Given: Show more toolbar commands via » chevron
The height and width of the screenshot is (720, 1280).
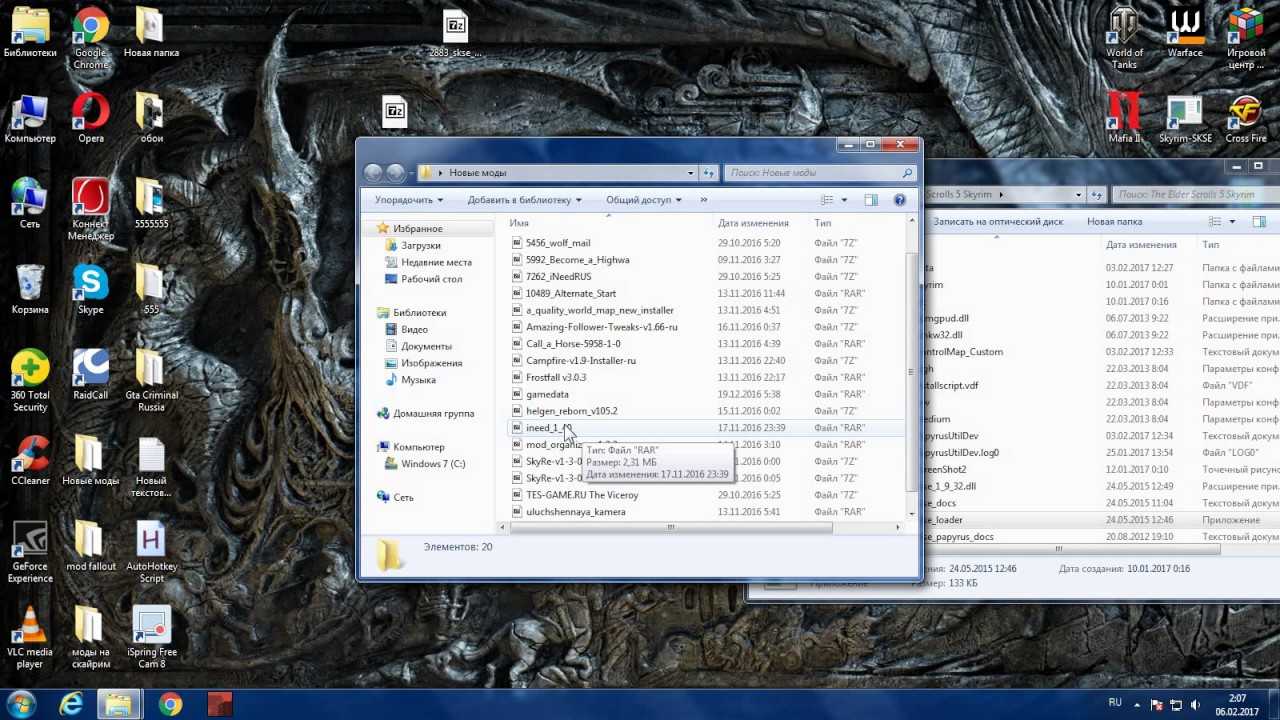Looking at the screenshot, I should pyautogui.click(x=703, y=200).
